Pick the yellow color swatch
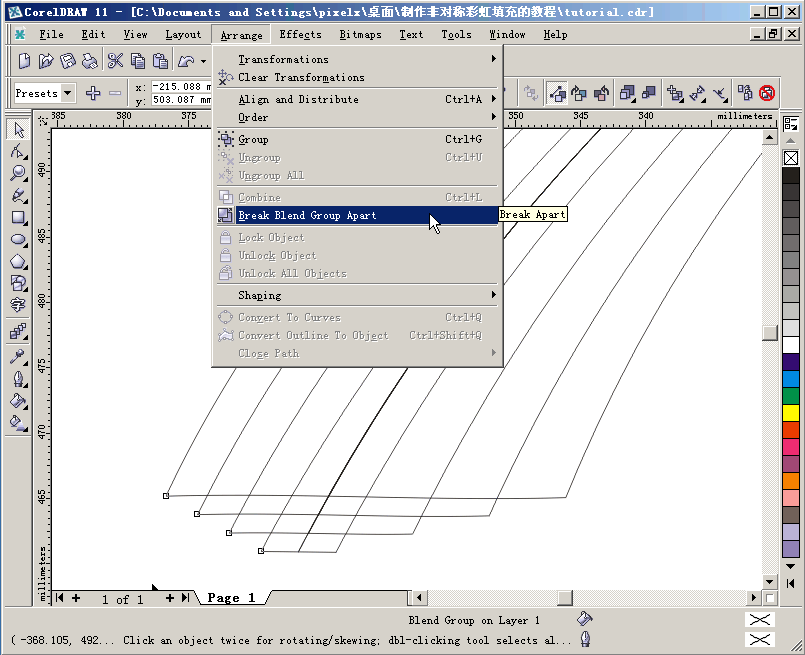 (791, 412)
